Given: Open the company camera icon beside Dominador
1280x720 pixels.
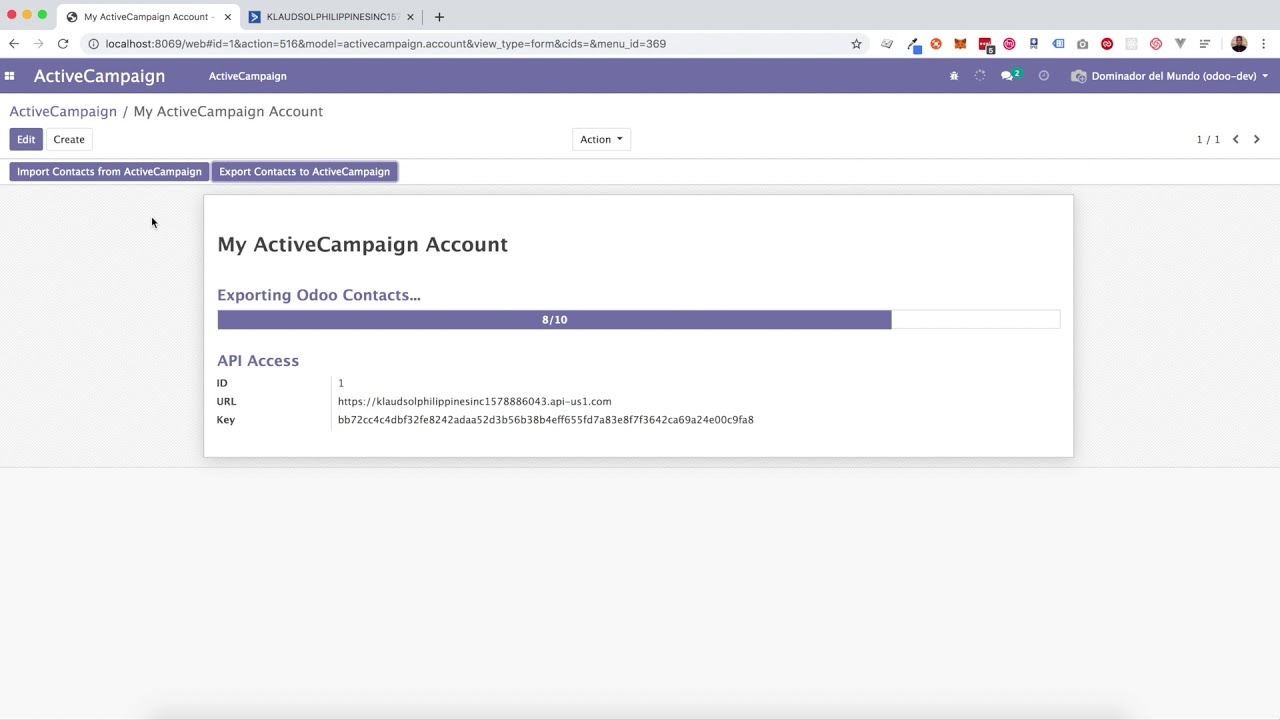Looking at the screenshot, I should pyautogui.click(x=1078, y=76).
